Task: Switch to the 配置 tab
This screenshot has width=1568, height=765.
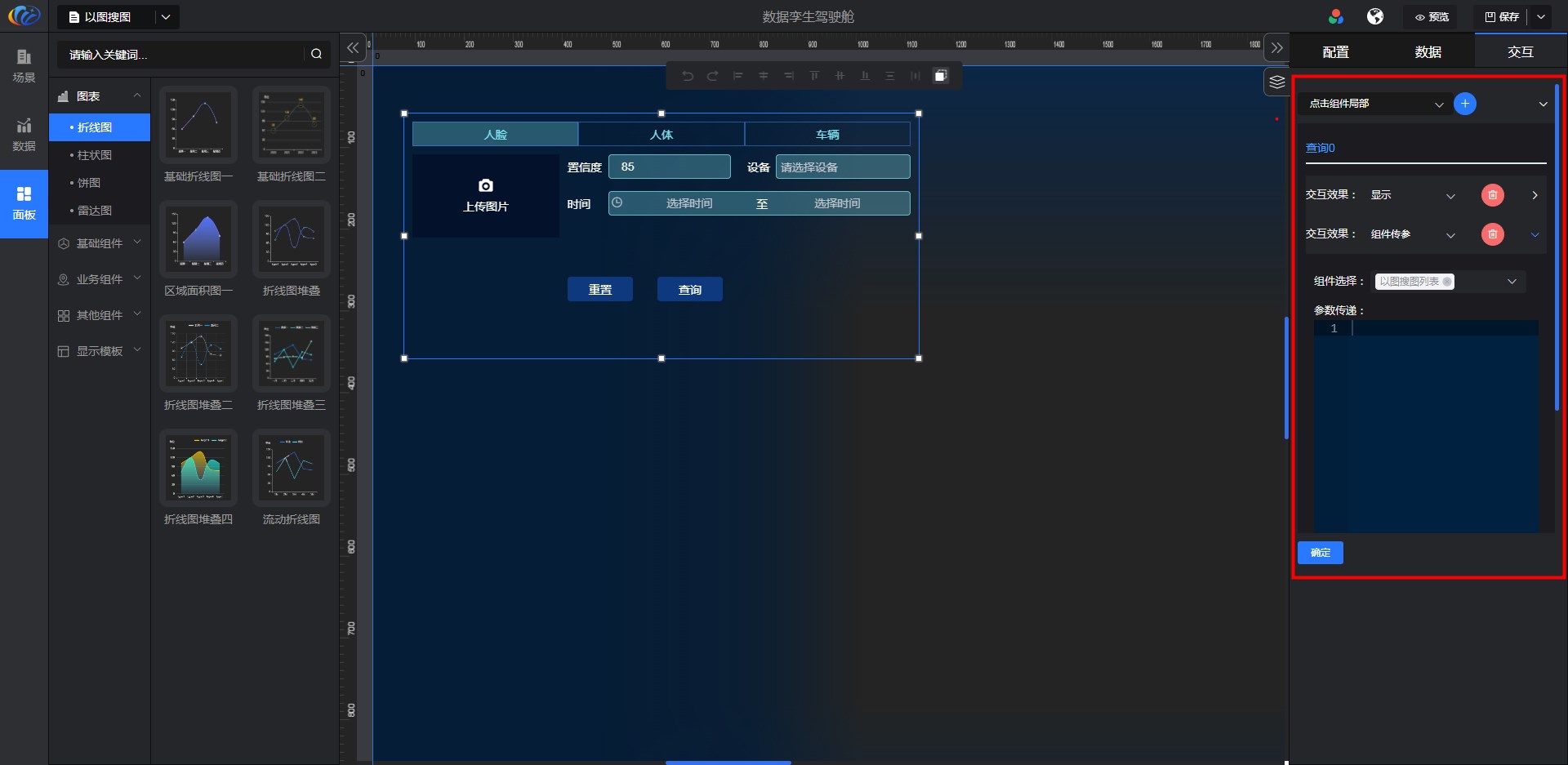Action: coord(1335,52)
